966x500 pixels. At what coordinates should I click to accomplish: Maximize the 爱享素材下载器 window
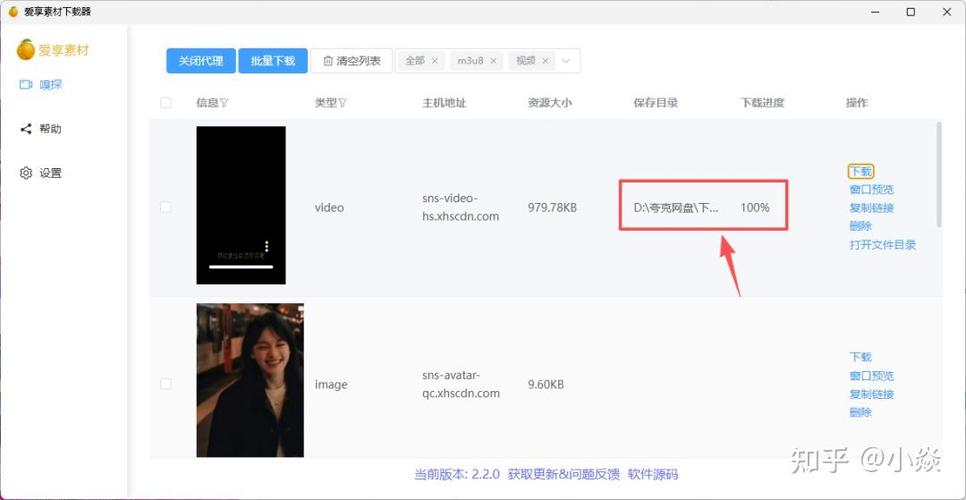[x=911, y=12]
